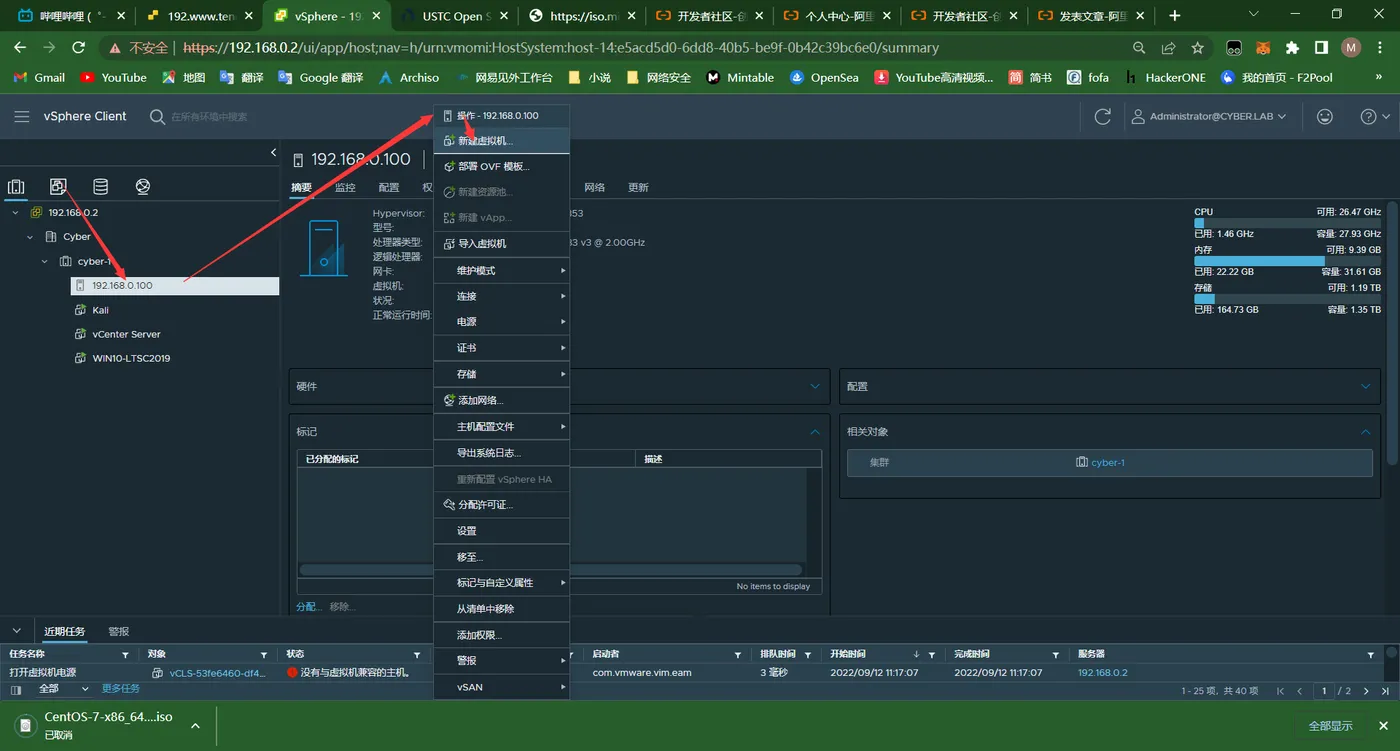Open the help question mark menu
The image size is (1400, 751).
[x=1375, y=117]
